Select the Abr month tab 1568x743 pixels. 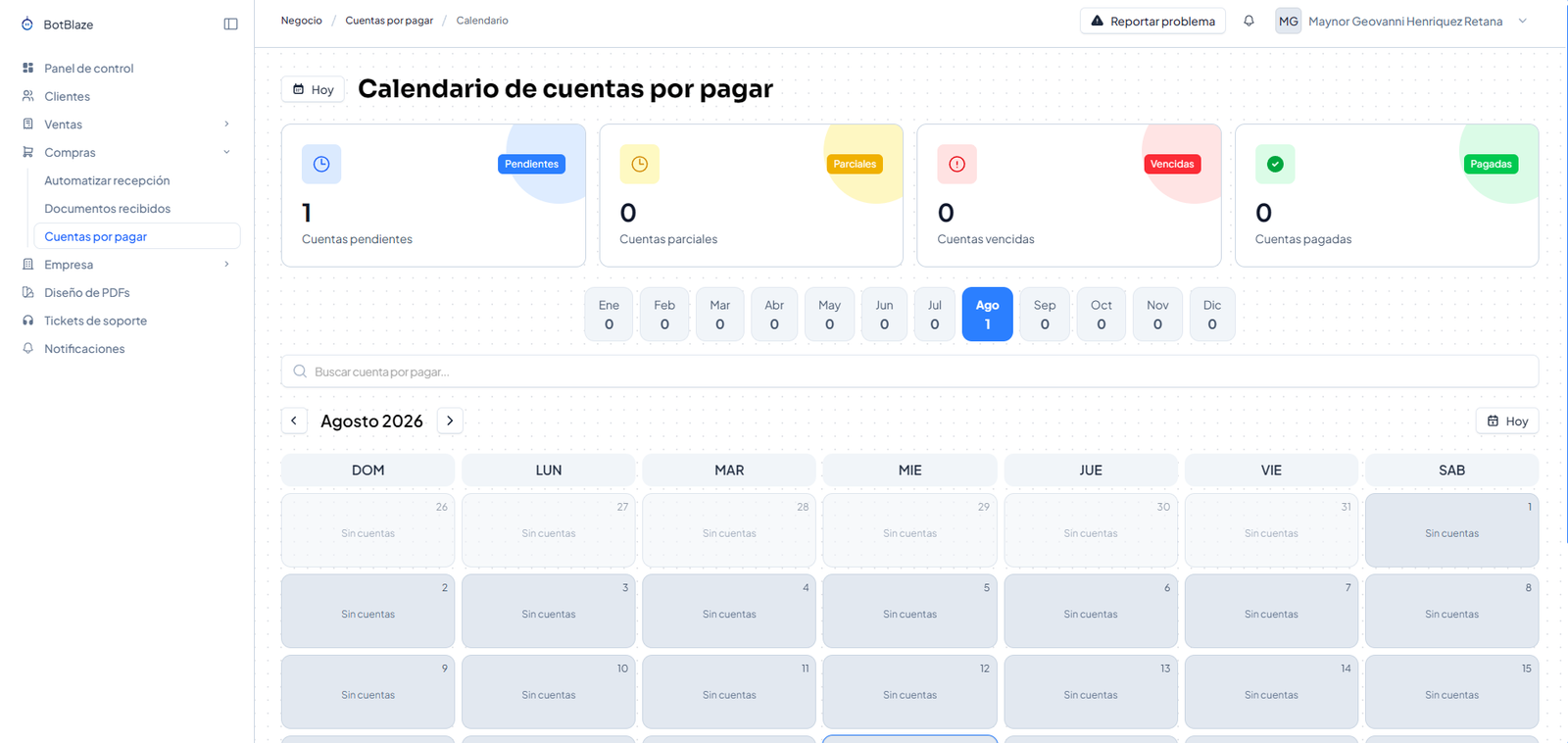click(x=774, y=315)
